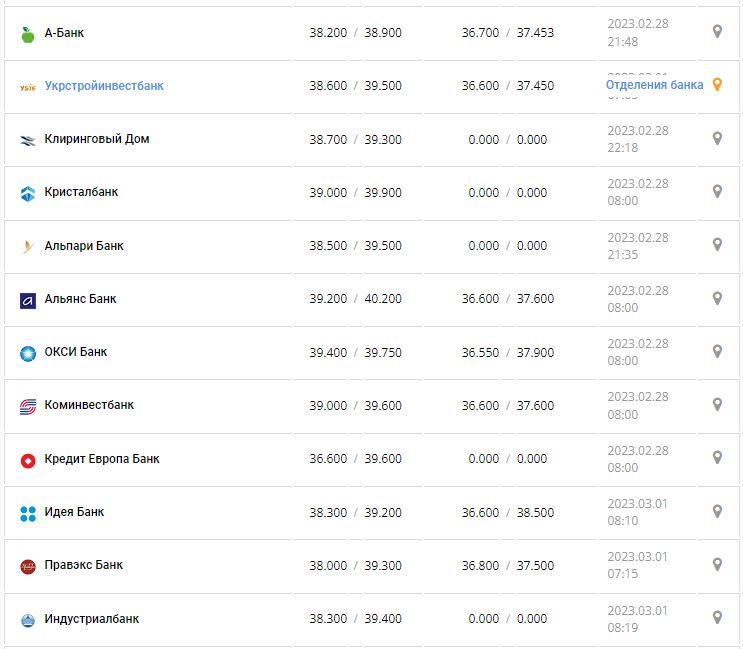Viewport: 743px width, 649px height.
Task: Click the orange location pin for Укрстройинвестбанк
Action: coord(716,85)
